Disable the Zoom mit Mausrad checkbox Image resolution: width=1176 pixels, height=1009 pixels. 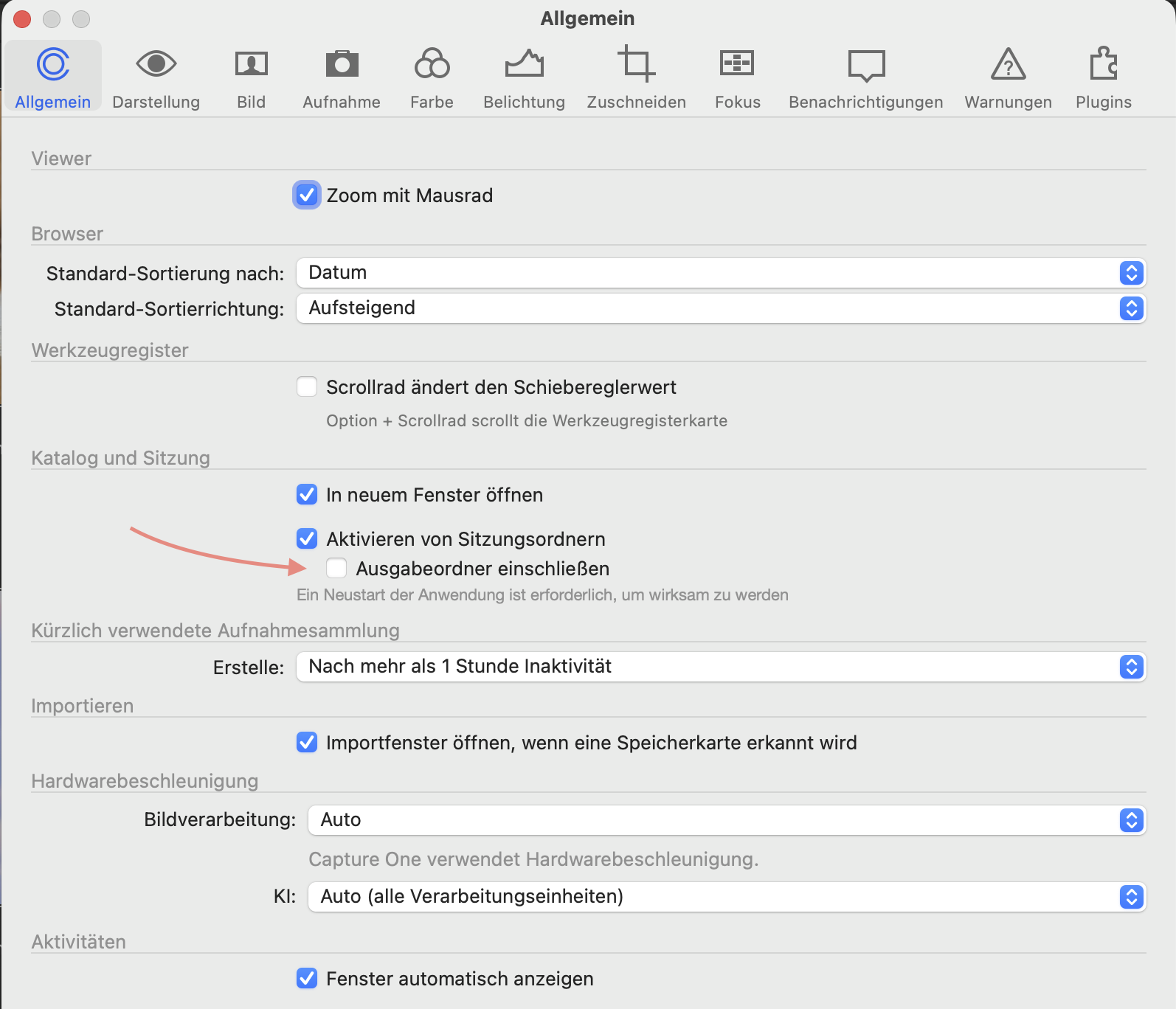307,195
